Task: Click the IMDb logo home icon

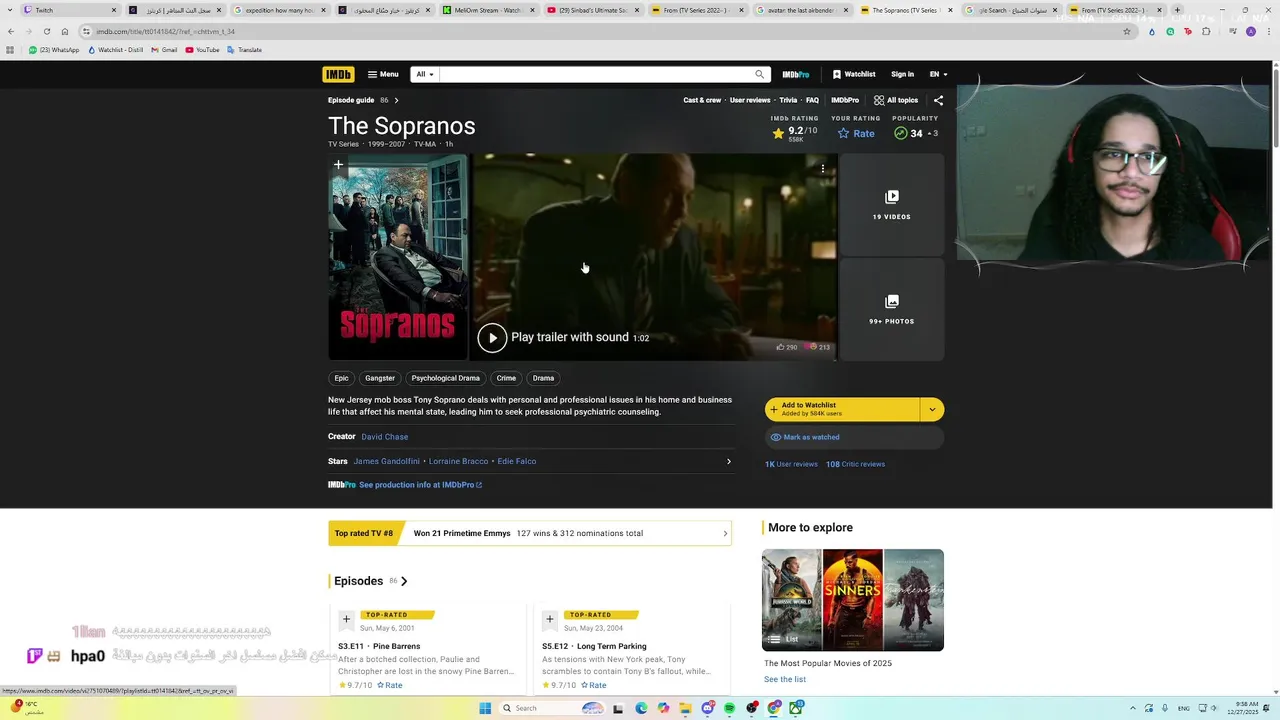Action: (338, 74)
